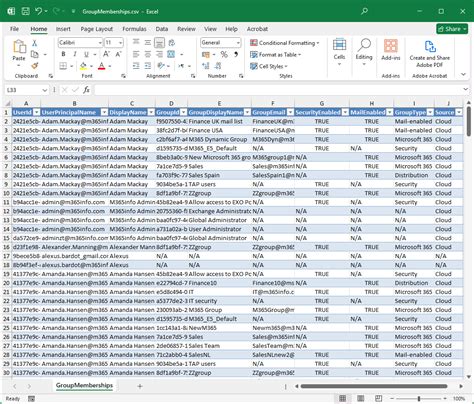Screen dimensions: 474x404
Task: Click Middle Align icon
Action: click(x=148, y=42)
